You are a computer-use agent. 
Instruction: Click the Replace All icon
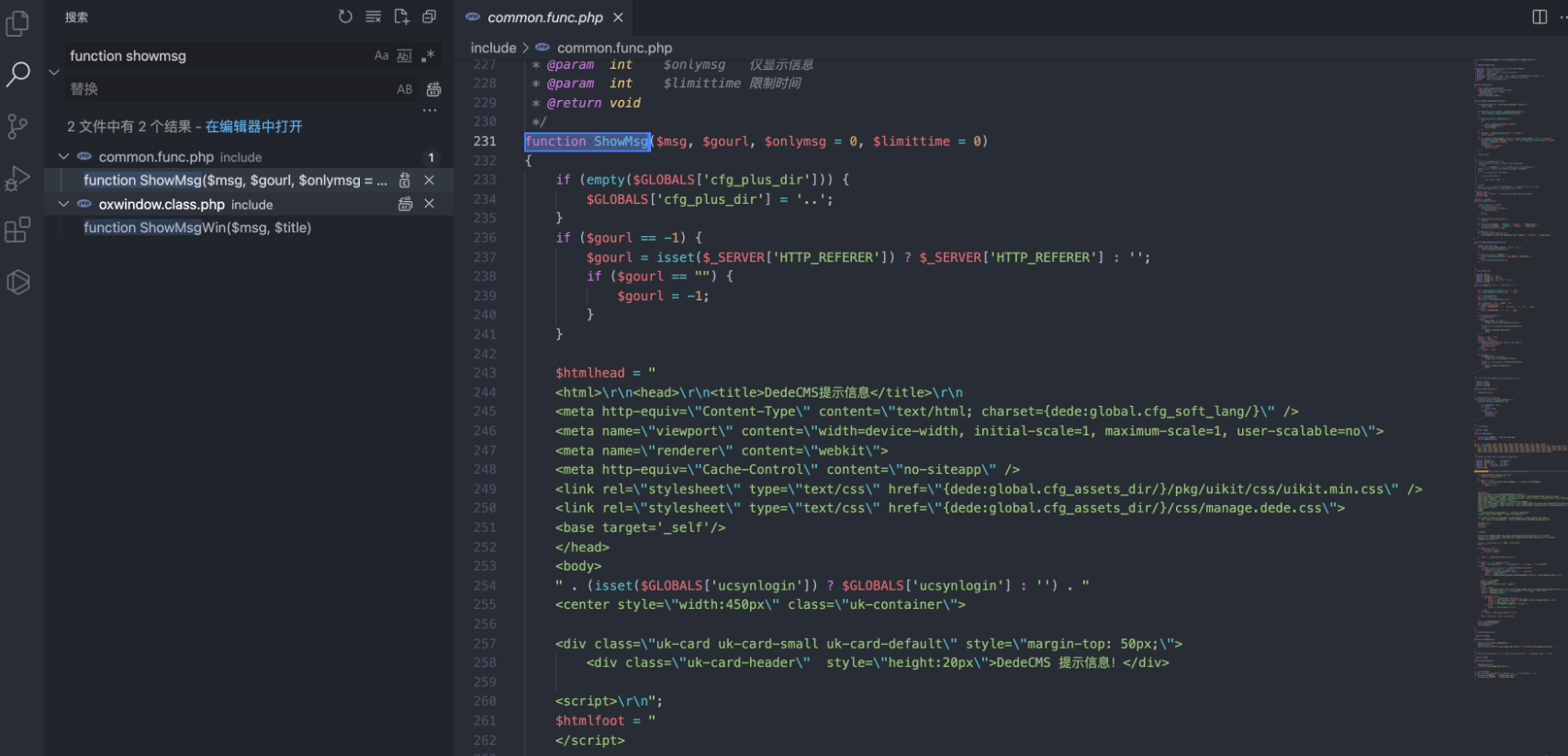(433, 89)
